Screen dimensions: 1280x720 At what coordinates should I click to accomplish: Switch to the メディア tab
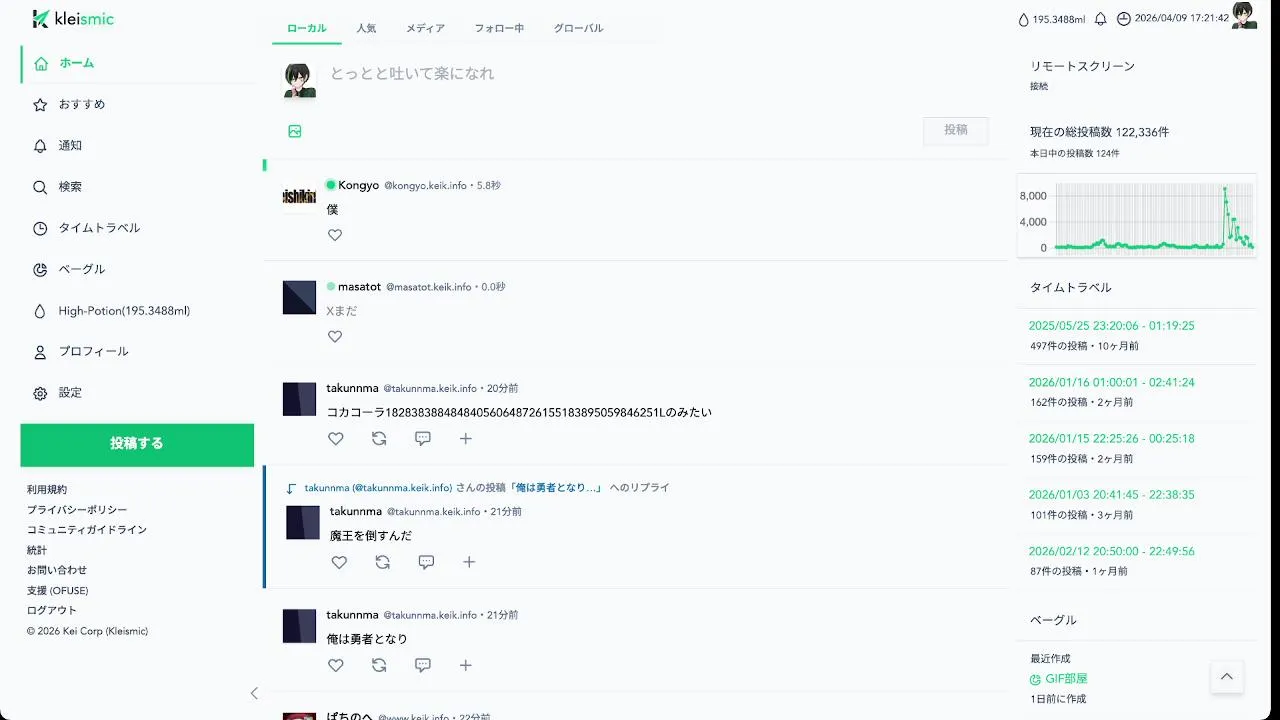(x=426, y=28)
